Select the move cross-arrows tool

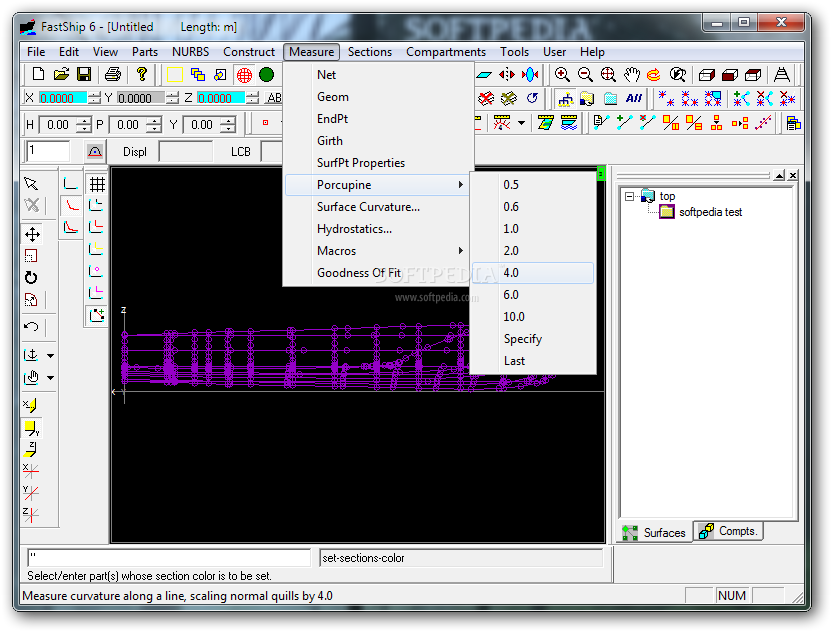(x=32, y=235)
